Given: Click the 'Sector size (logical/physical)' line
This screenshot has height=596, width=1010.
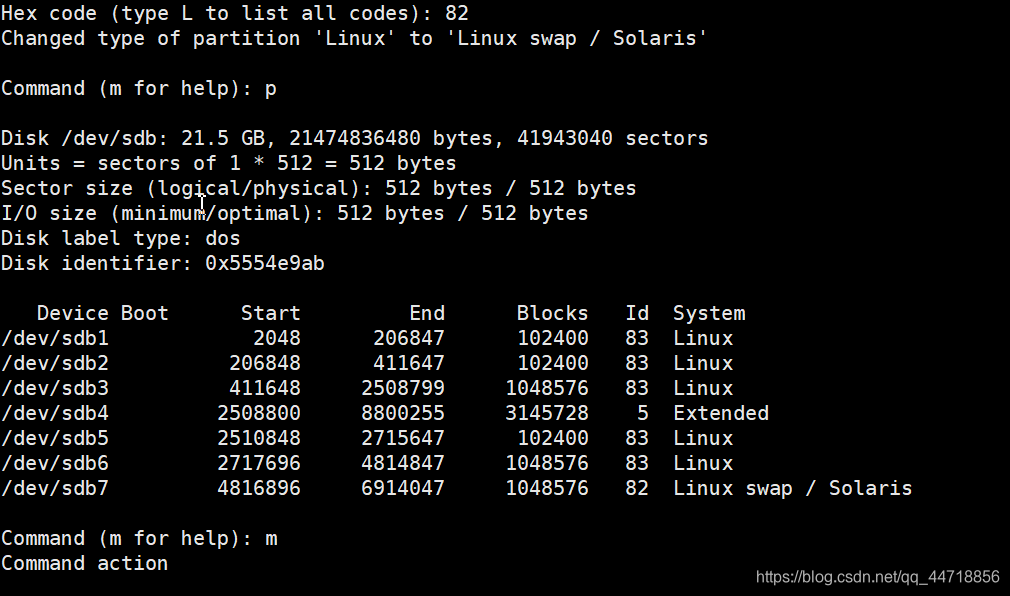Looking at the screenshot, I should point(318,189).
